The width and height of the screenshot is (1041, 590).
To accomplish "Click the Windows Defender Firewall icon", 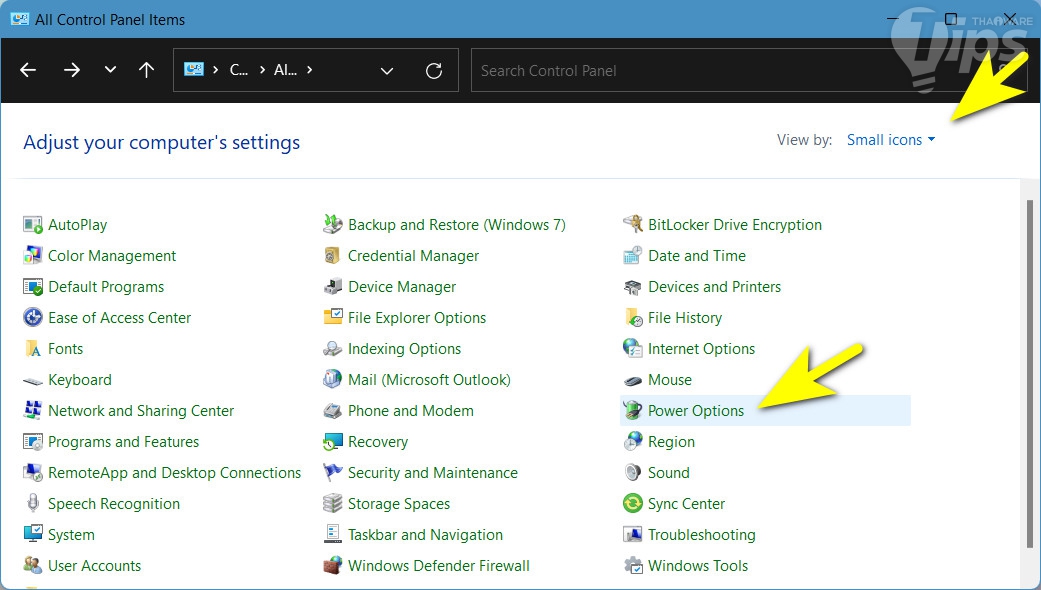I will pos(333,566).
